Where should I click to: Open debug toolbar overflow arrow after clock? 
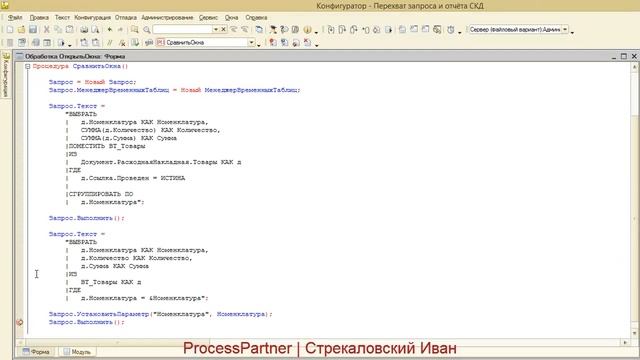[x=460, y=32]
